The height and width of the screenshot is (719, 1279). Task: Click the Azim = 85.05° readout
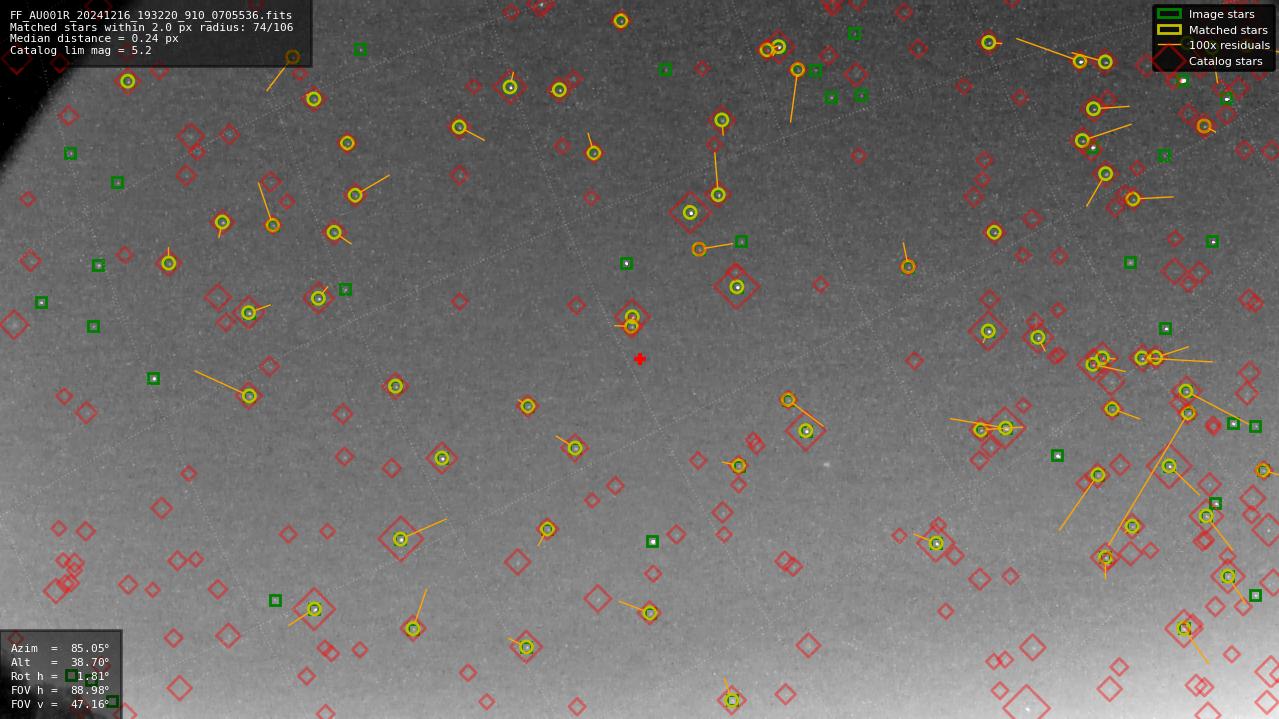[x=60, y=648]
